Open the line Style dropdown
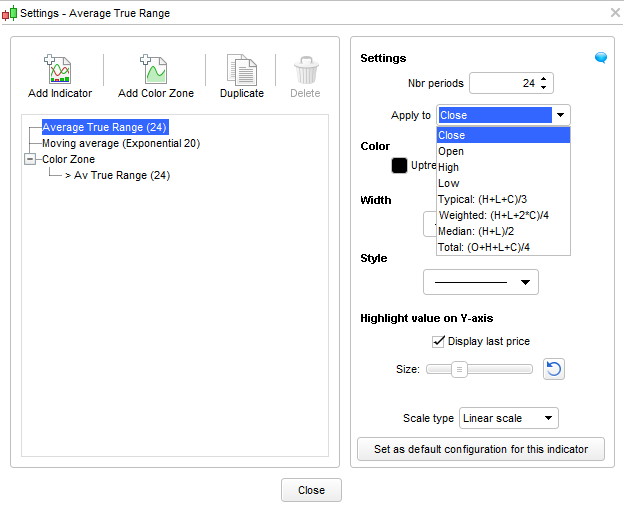This screenshot has width=624, height=513. (480, 282)
